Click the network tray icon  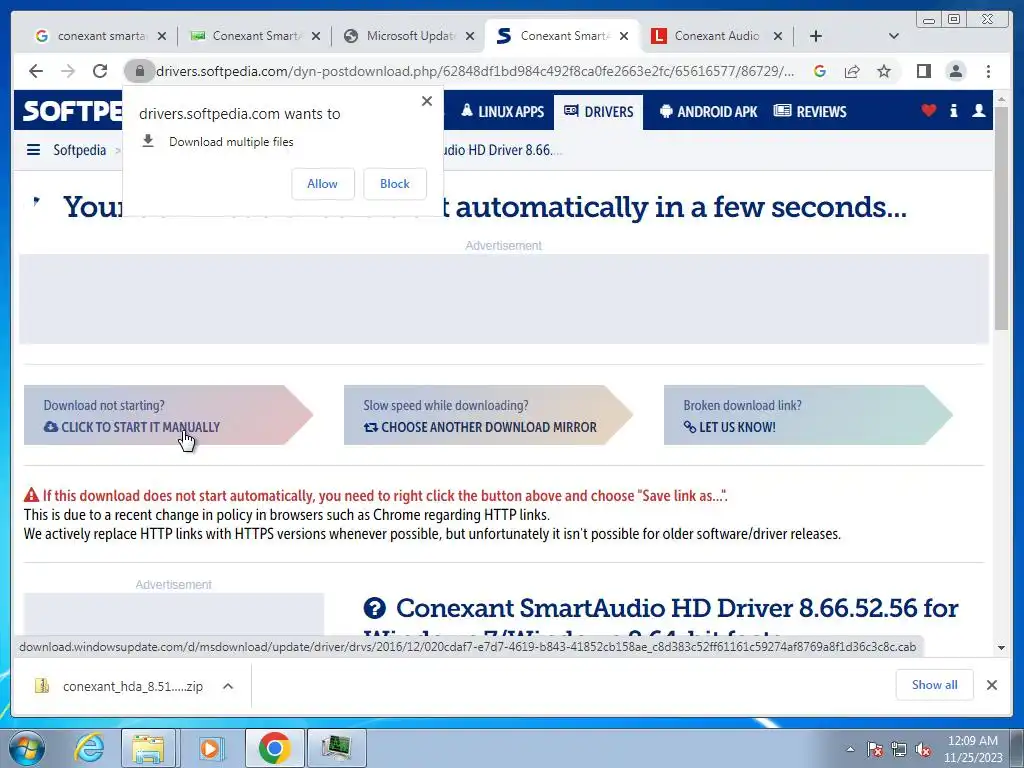[x=899, y=749]
